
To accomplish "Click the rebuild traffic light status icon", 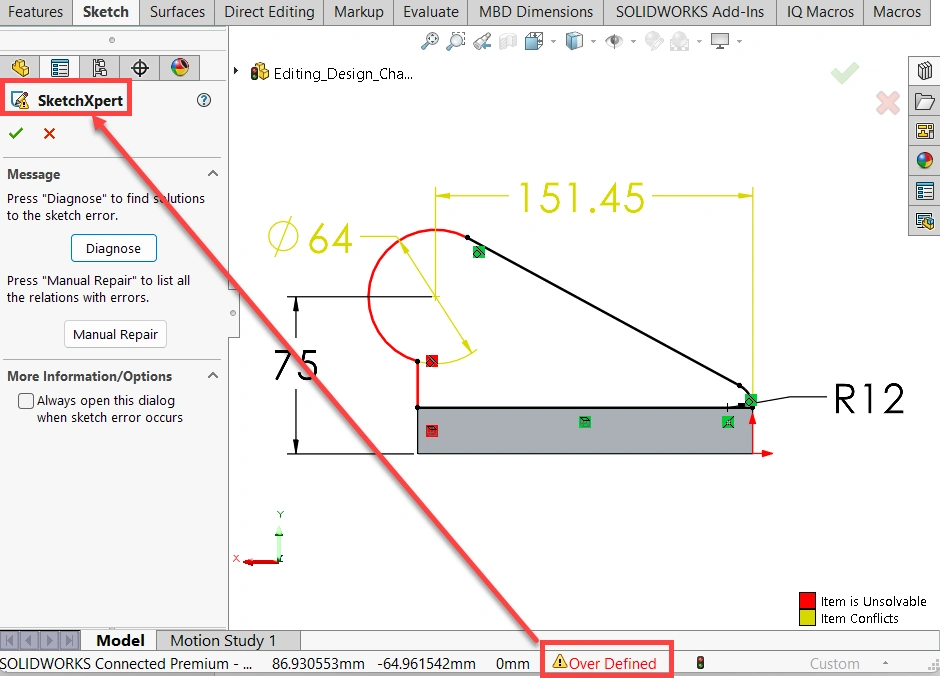I will point(700,662).
